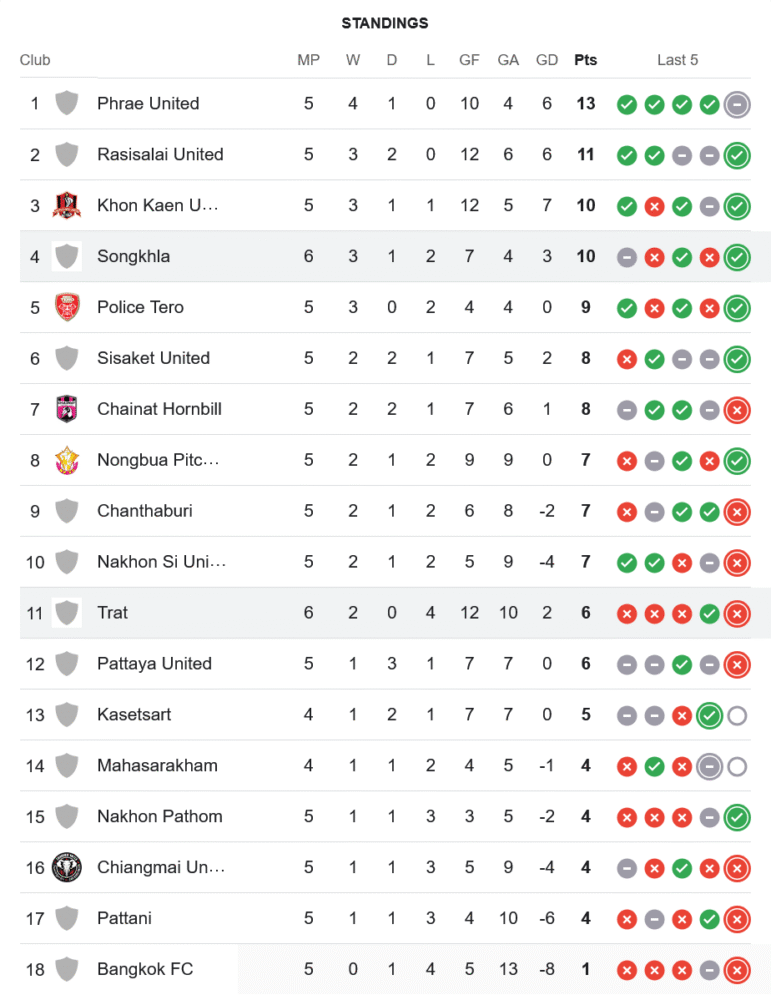Click the Trat shield placeholder logo
Image resolution: width=771 pixels, height=1000 pixels.
(x=67, y=613)
